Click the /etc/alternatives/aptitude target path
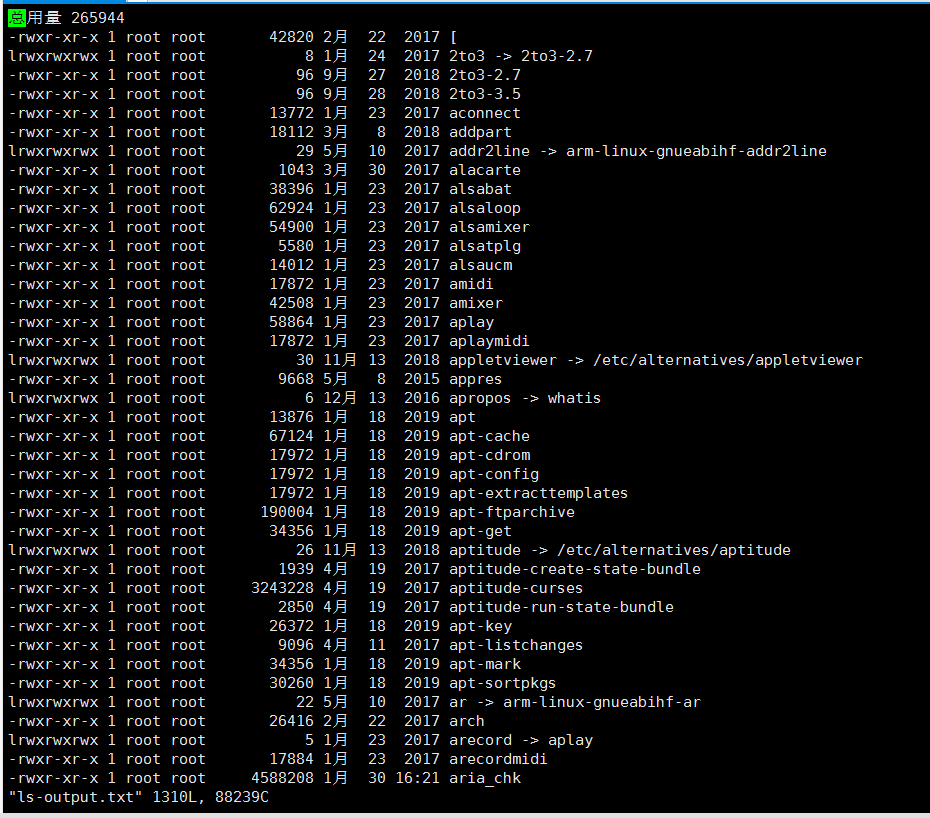Image resolution: width=930 pixels, height=818 pixels. pyautogui.click(x=674, y=550)
